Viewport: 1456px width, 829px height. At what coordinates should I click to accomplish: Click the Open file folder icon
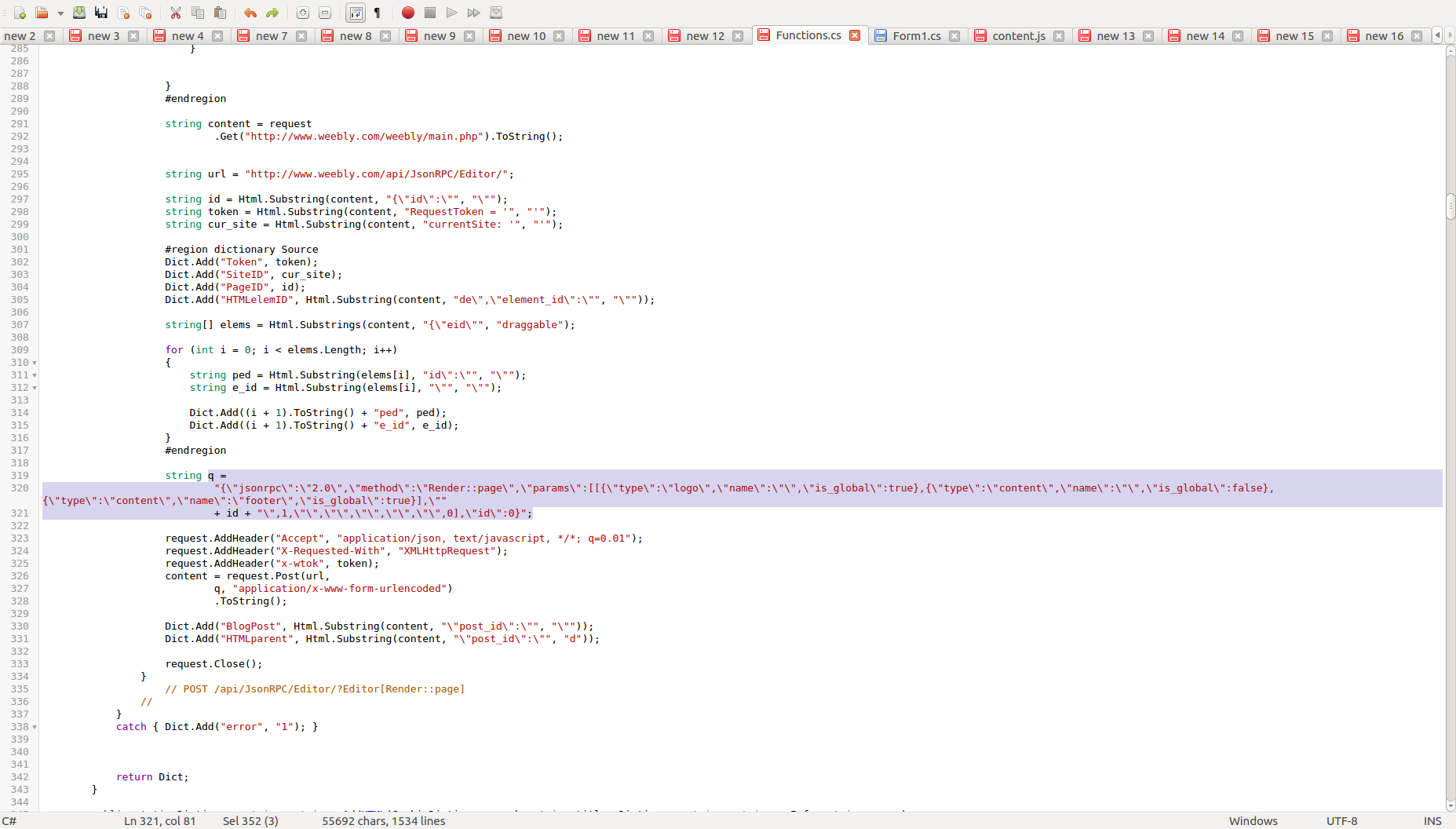pos(42,13)
